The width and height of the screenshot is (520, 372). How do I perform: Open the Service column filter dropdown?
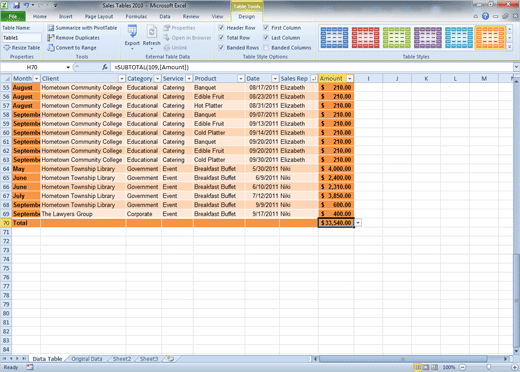tap(189, 79)
